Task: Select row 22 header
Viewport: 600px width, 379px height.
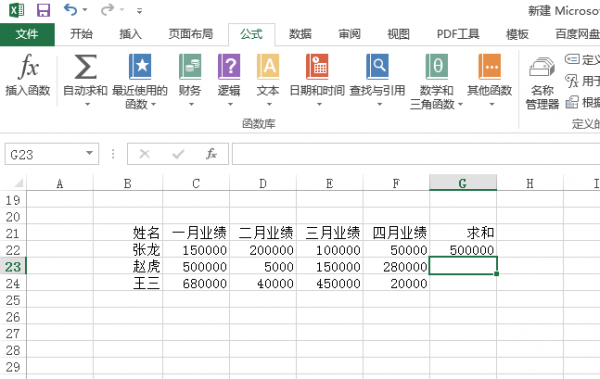Action: [13, 250]
